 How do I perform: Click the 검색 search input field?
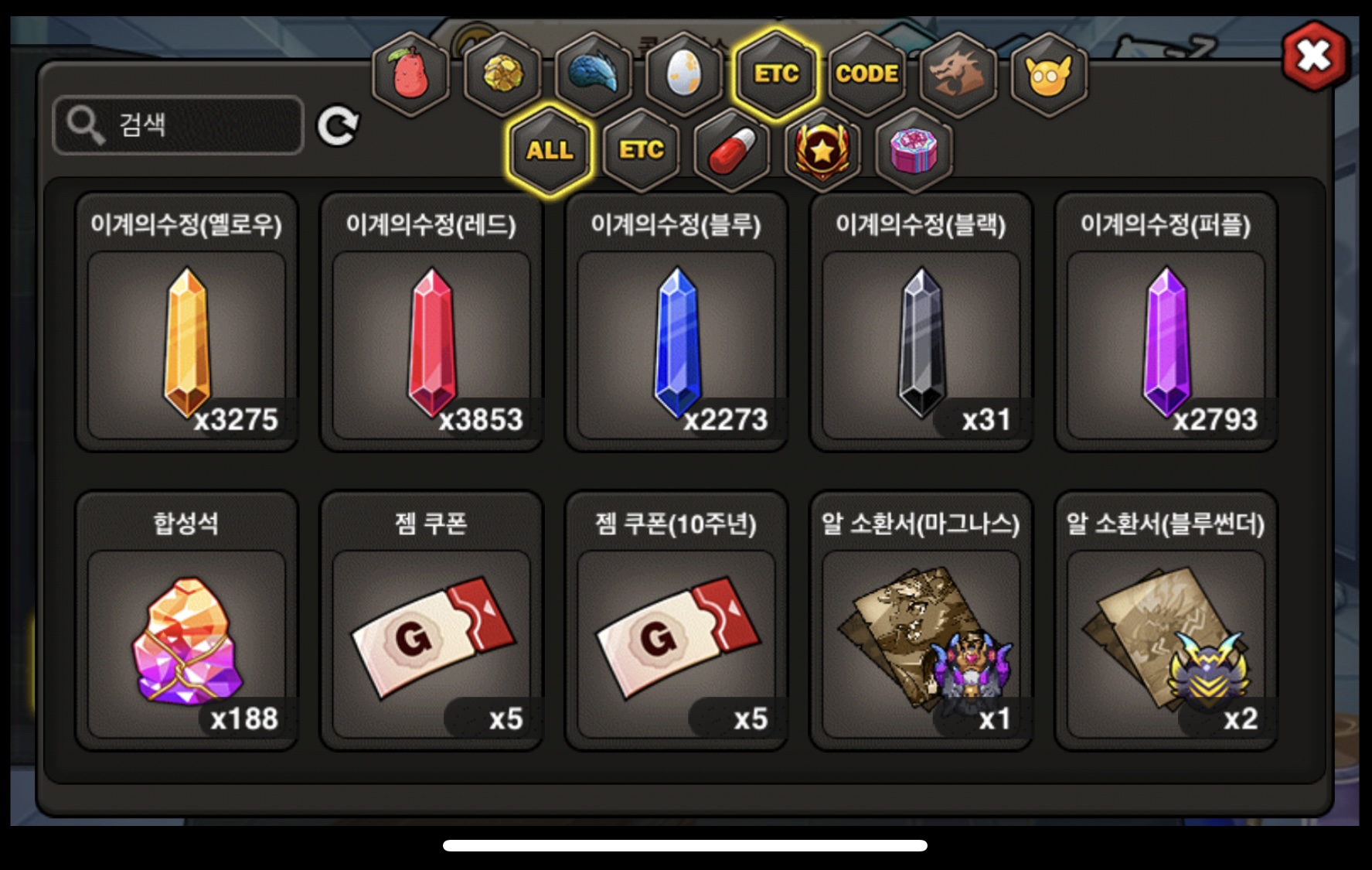point(178,125)
